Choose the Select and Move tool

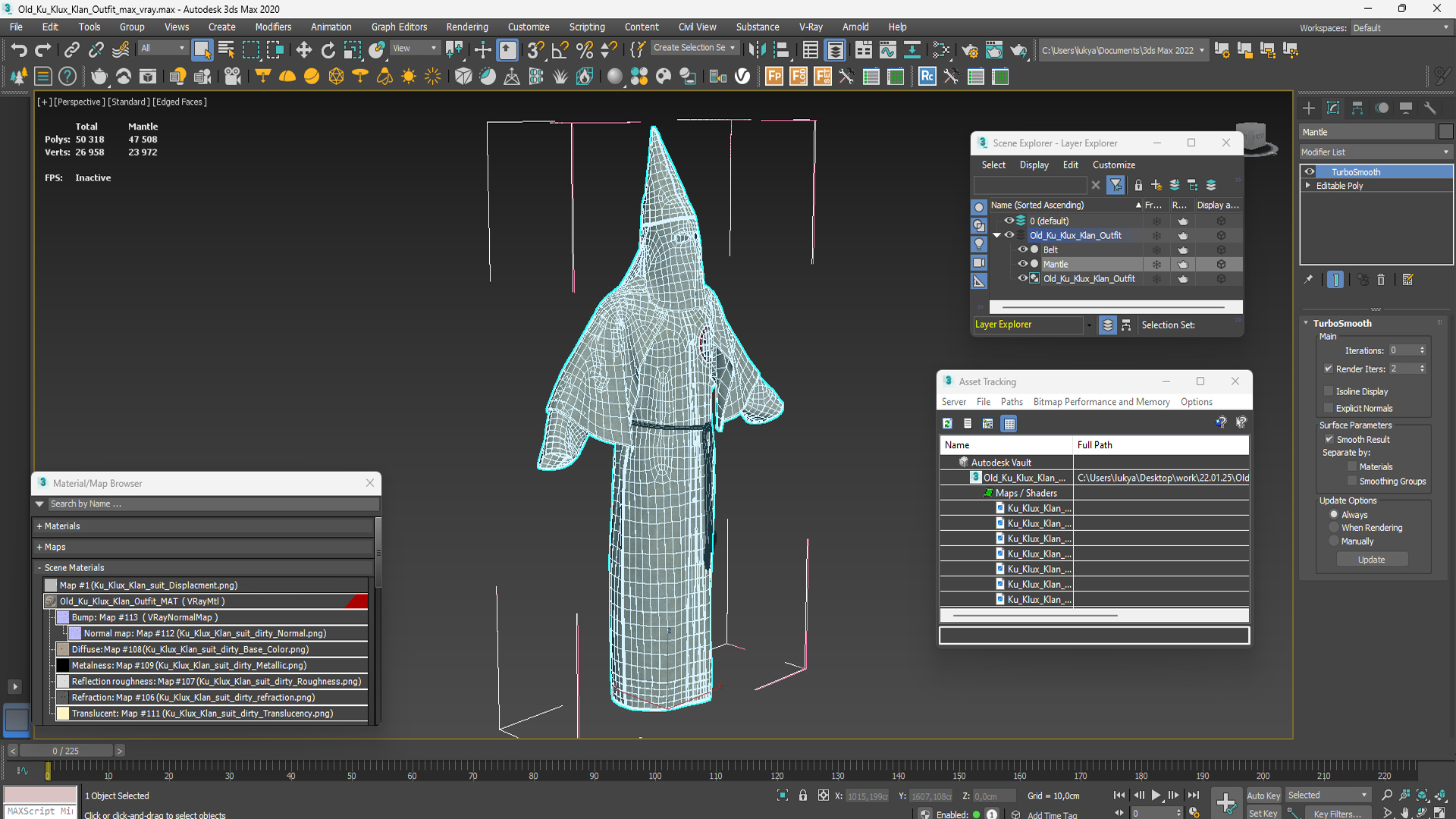(304, 50)
